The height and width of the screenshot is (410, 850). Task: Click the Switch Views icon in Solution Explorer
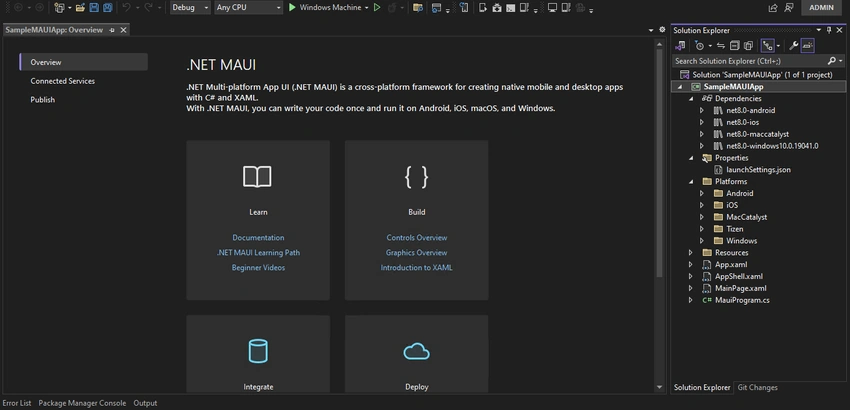pyautogui.click(x=680, y=46)
